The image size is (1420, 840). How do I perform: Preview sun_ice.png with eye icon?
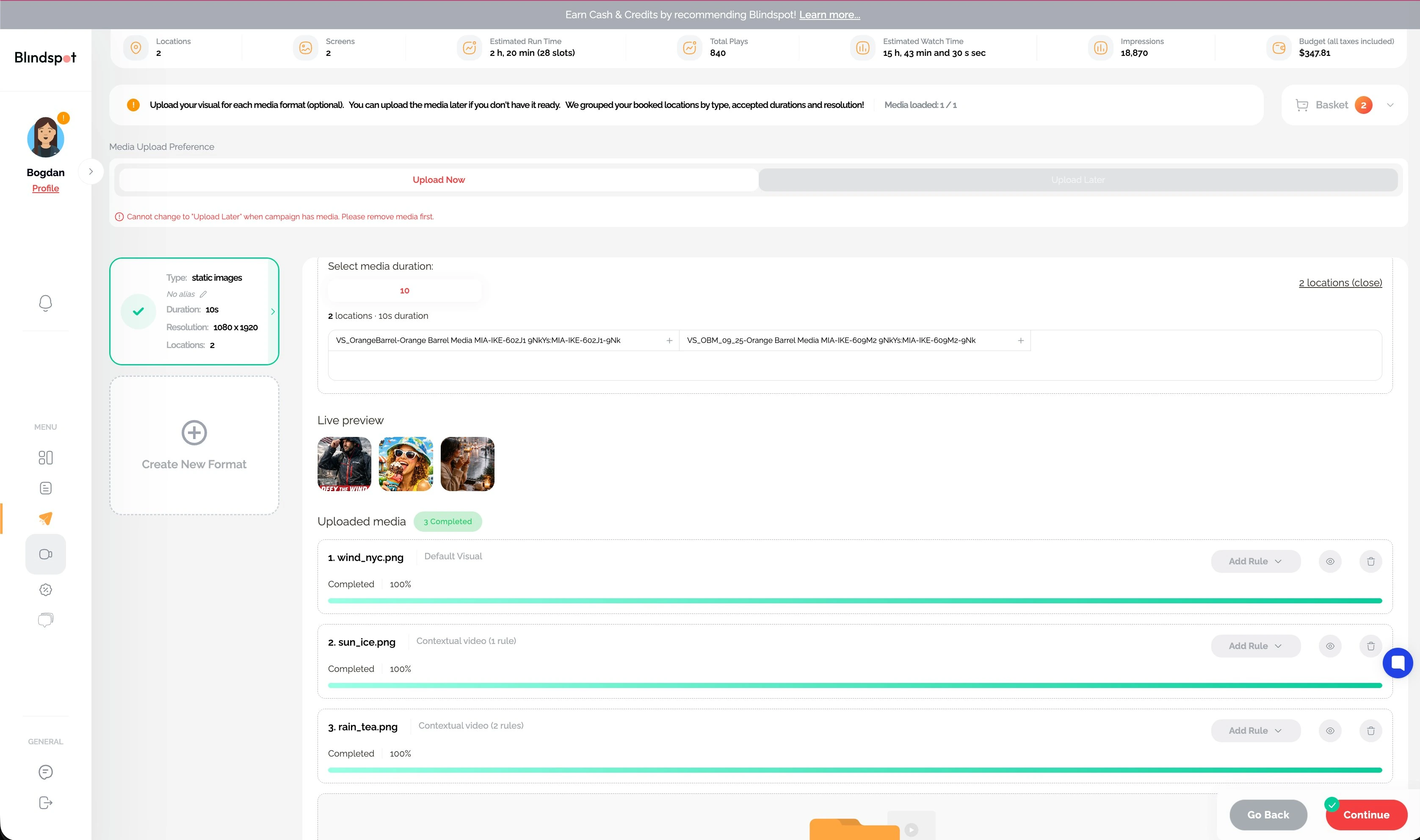(x=1330, y=646)
